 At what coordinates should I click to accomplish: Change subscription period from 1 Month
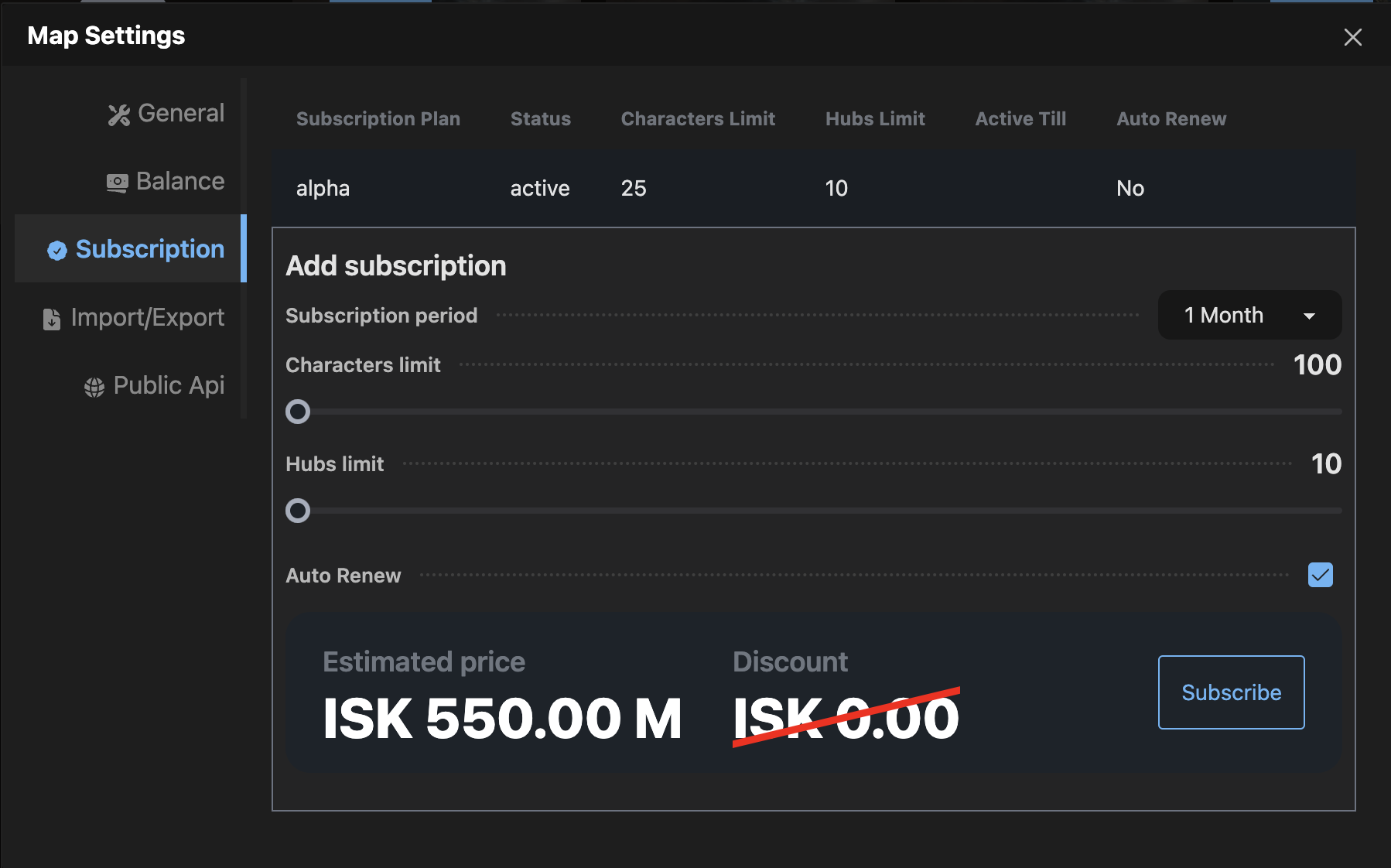pyautogui.click(x=1249, y=315)
